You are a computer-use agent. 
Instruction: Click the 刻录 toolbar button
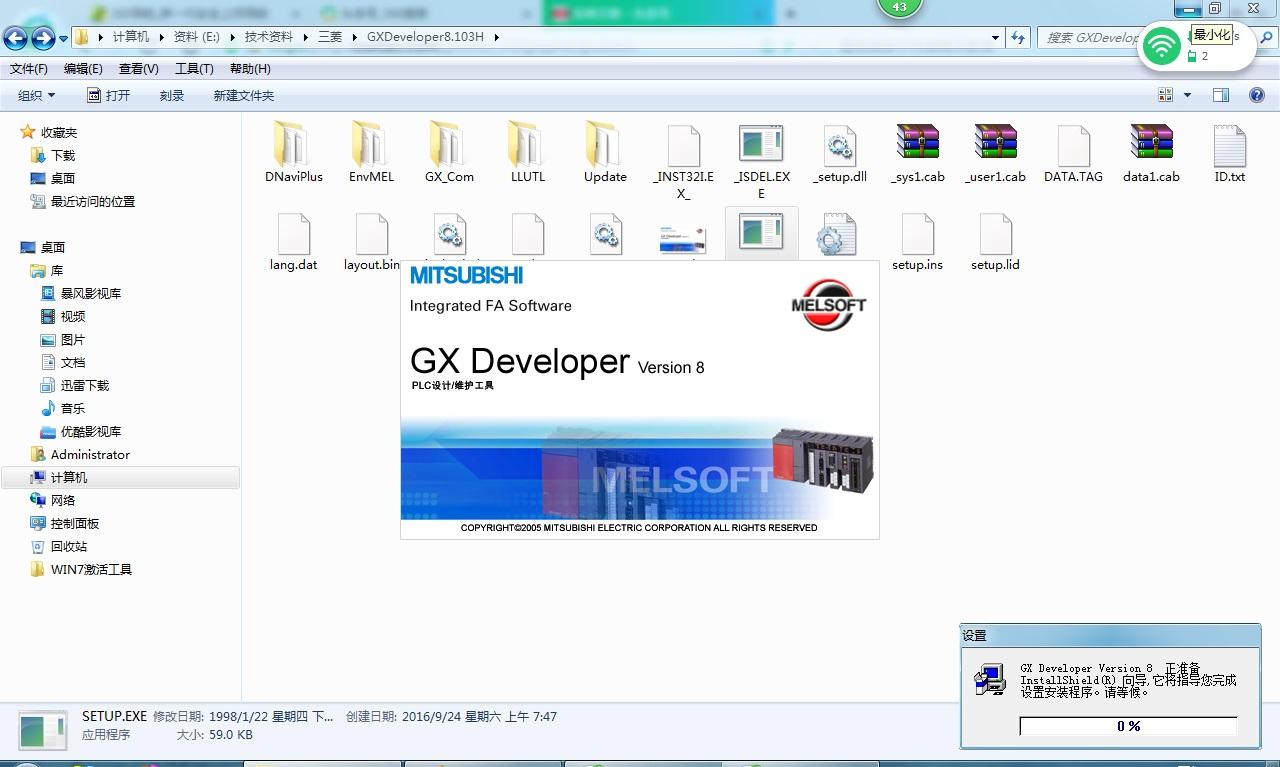pyautogui.click(x=172, y=95)
